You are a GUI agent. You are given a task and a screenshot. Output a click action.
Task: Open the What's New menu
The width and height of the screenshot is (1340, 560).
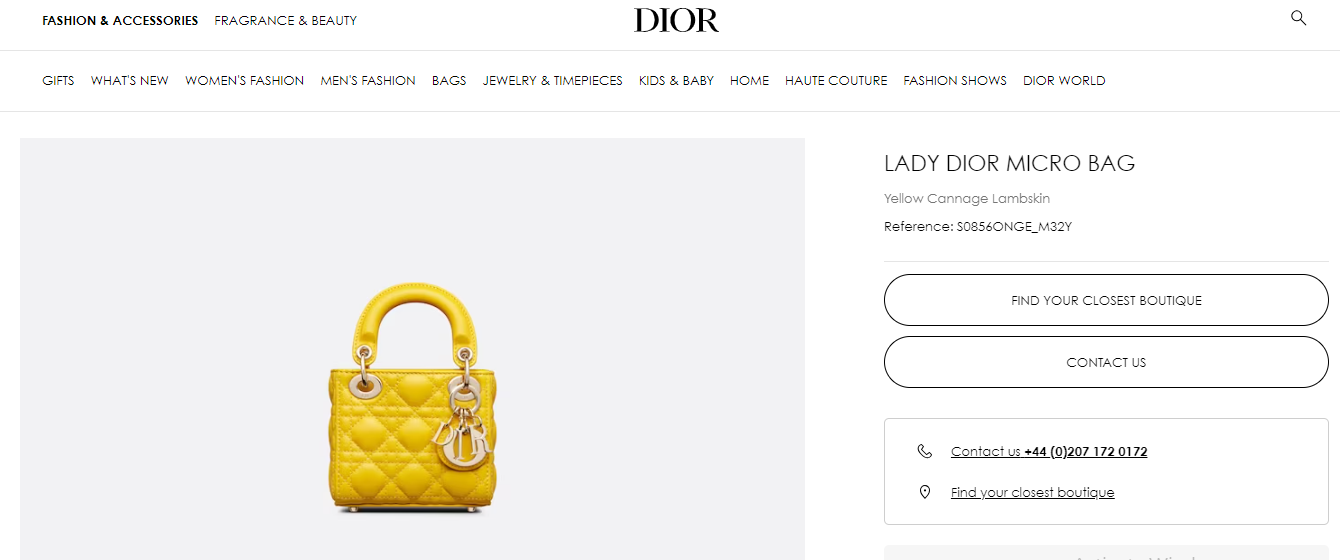click(130, 81)
